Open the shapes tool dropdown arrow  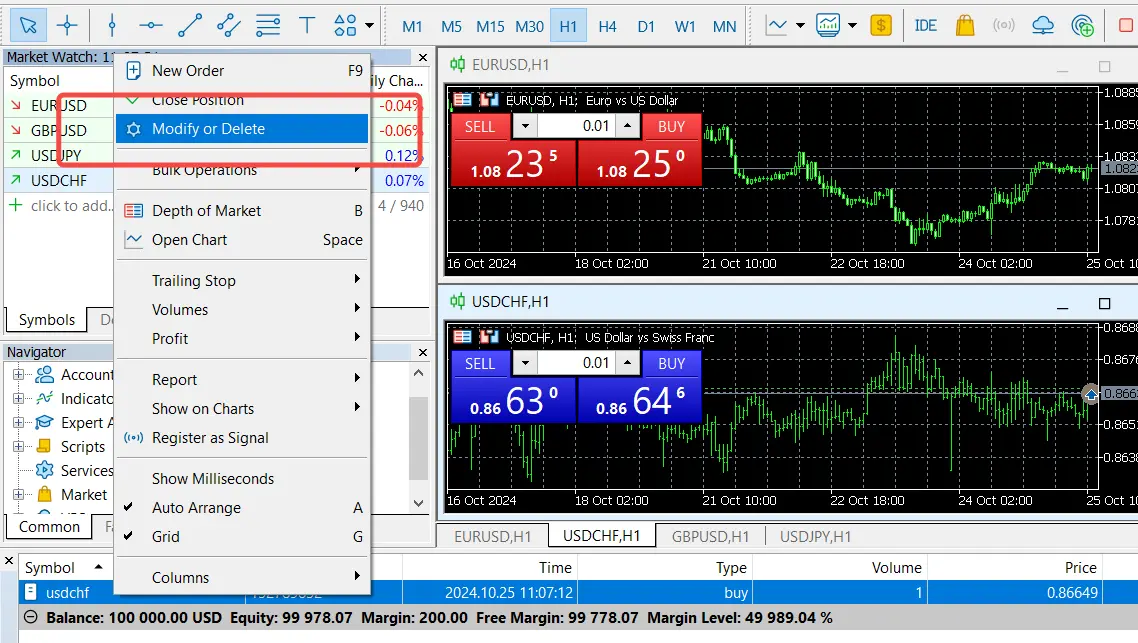click(x=370, y=26)
